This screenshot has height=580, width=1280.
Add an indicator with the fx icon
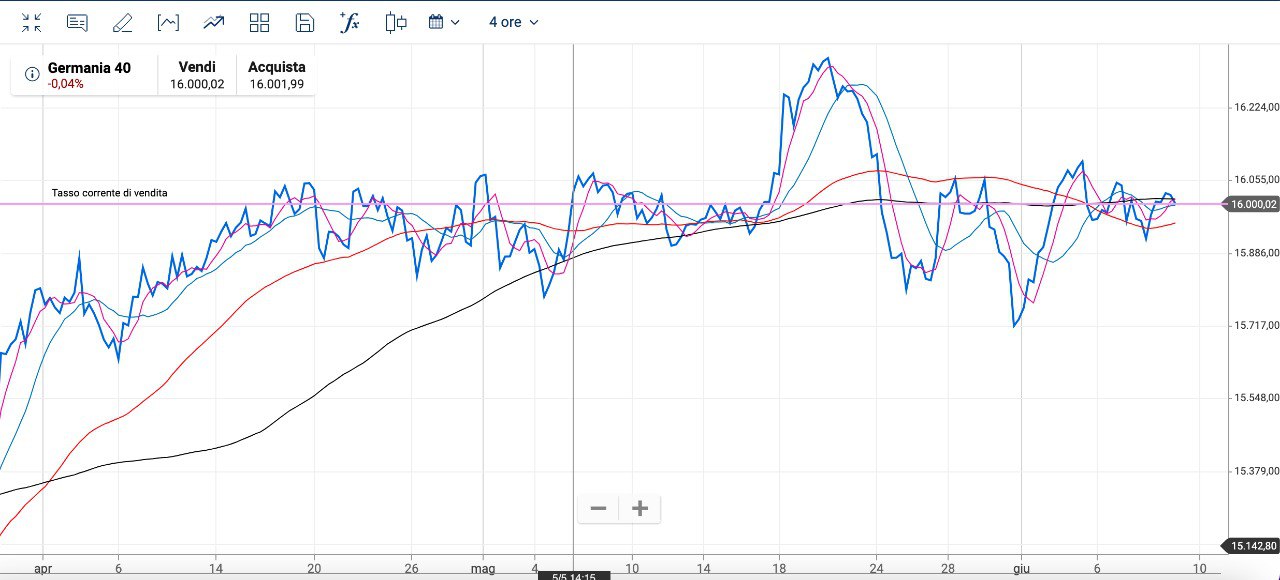point(349,22)
